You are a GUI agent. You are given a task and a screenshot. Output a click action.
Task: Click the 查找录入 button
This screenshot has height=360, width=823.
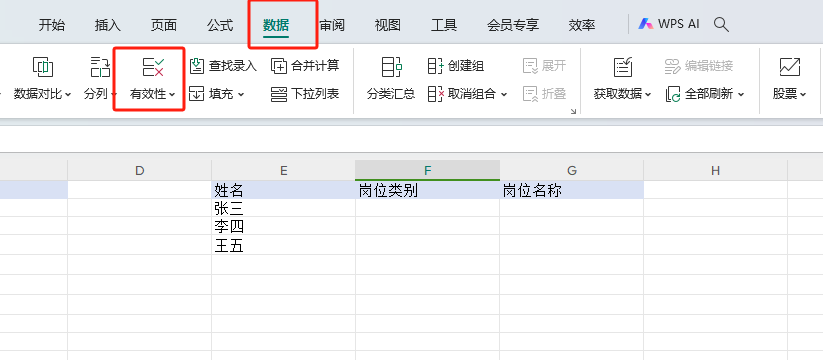(223, 66)
